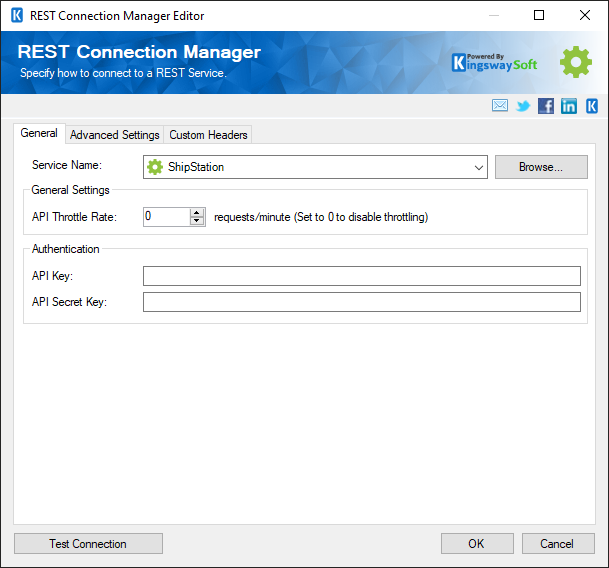
Task: Decrease API Throttle Rate with down arrow
Action: pos(197,221)
